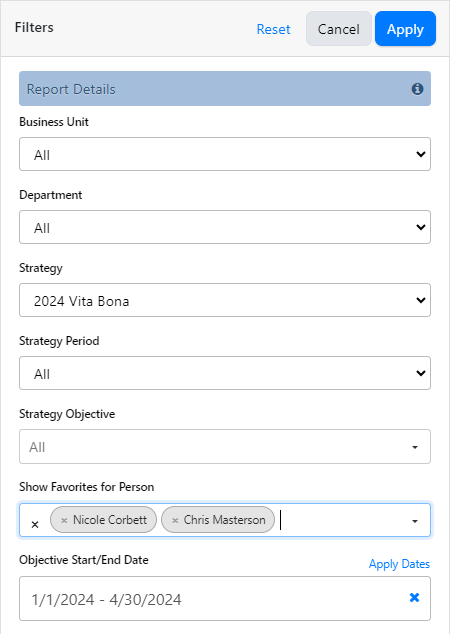This screenshot has height=634, width=450.
Task: Click the Report Details info icon
Action: [x=417, y=89]
